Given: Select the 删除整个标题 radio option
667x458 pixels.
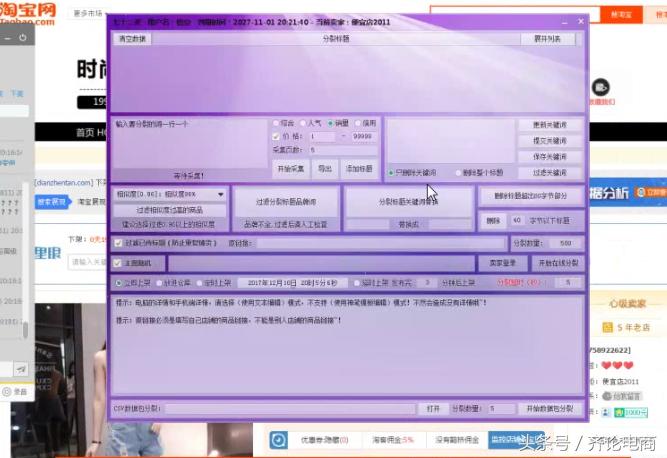Looking at the screenshot, I should point(459,173).
